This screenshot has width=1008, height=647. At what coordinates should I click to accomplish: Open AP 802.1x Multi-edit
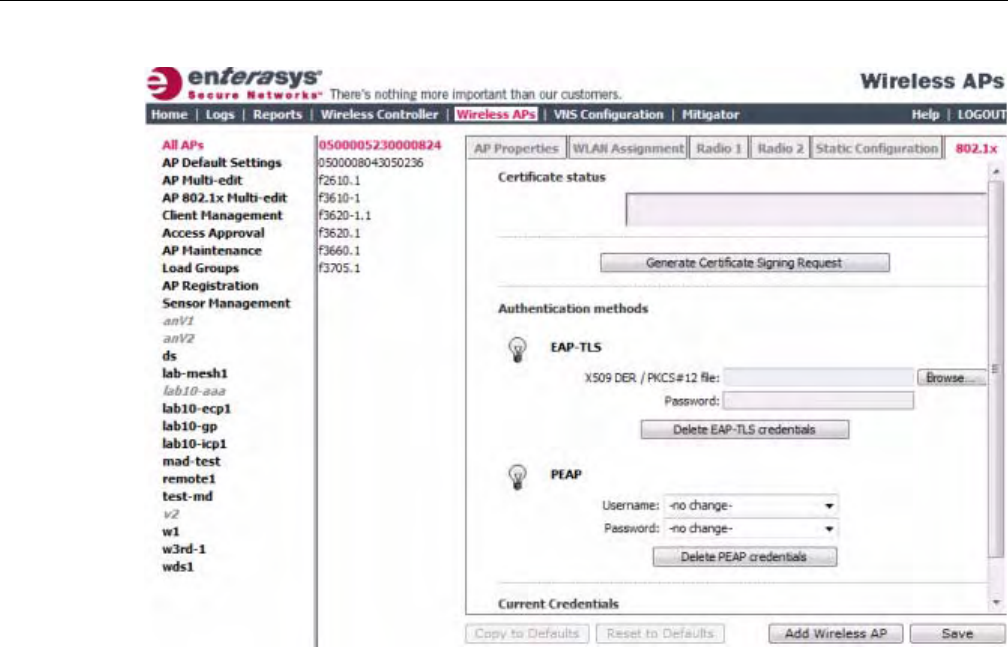click(224, 197)
